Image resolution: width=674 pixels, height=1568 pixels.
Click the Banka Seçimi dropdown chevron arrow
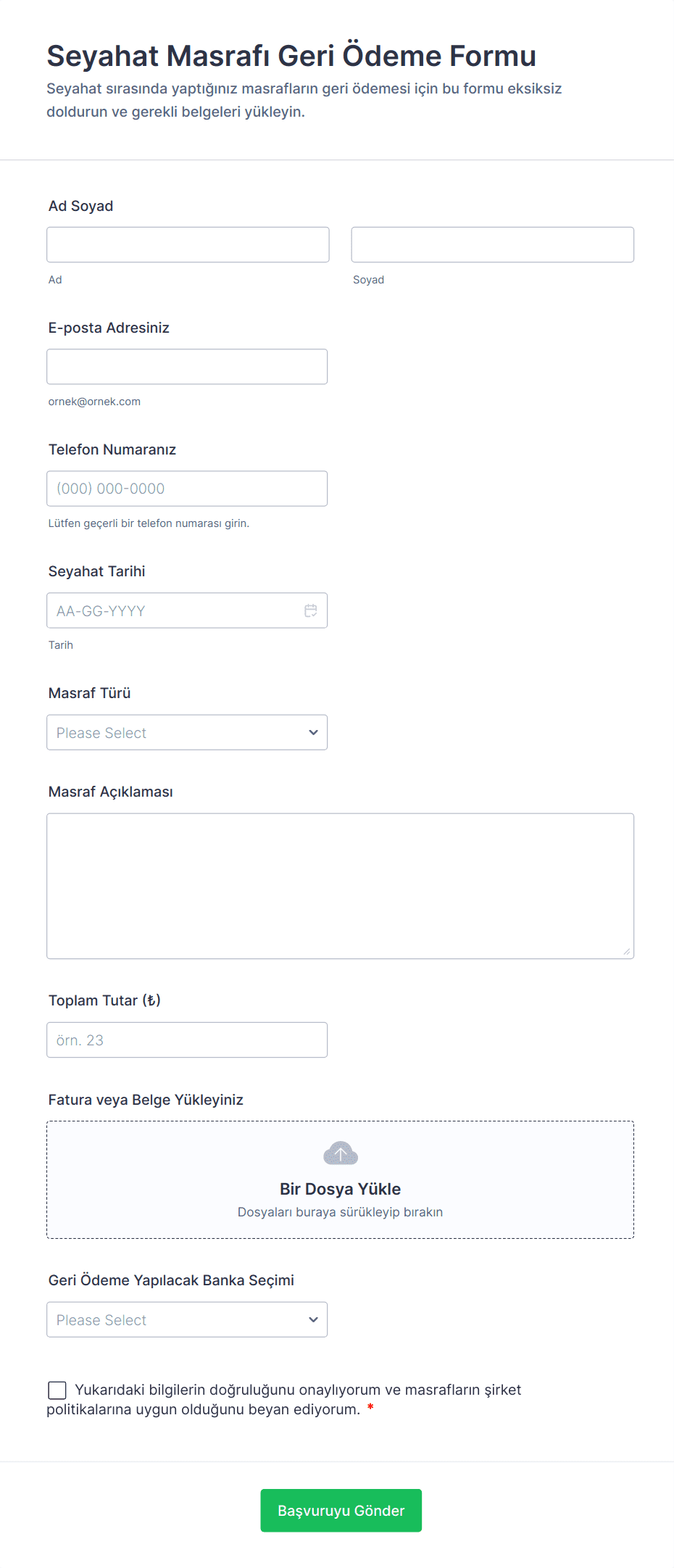pyautogui.click(x=313, y=1320)
